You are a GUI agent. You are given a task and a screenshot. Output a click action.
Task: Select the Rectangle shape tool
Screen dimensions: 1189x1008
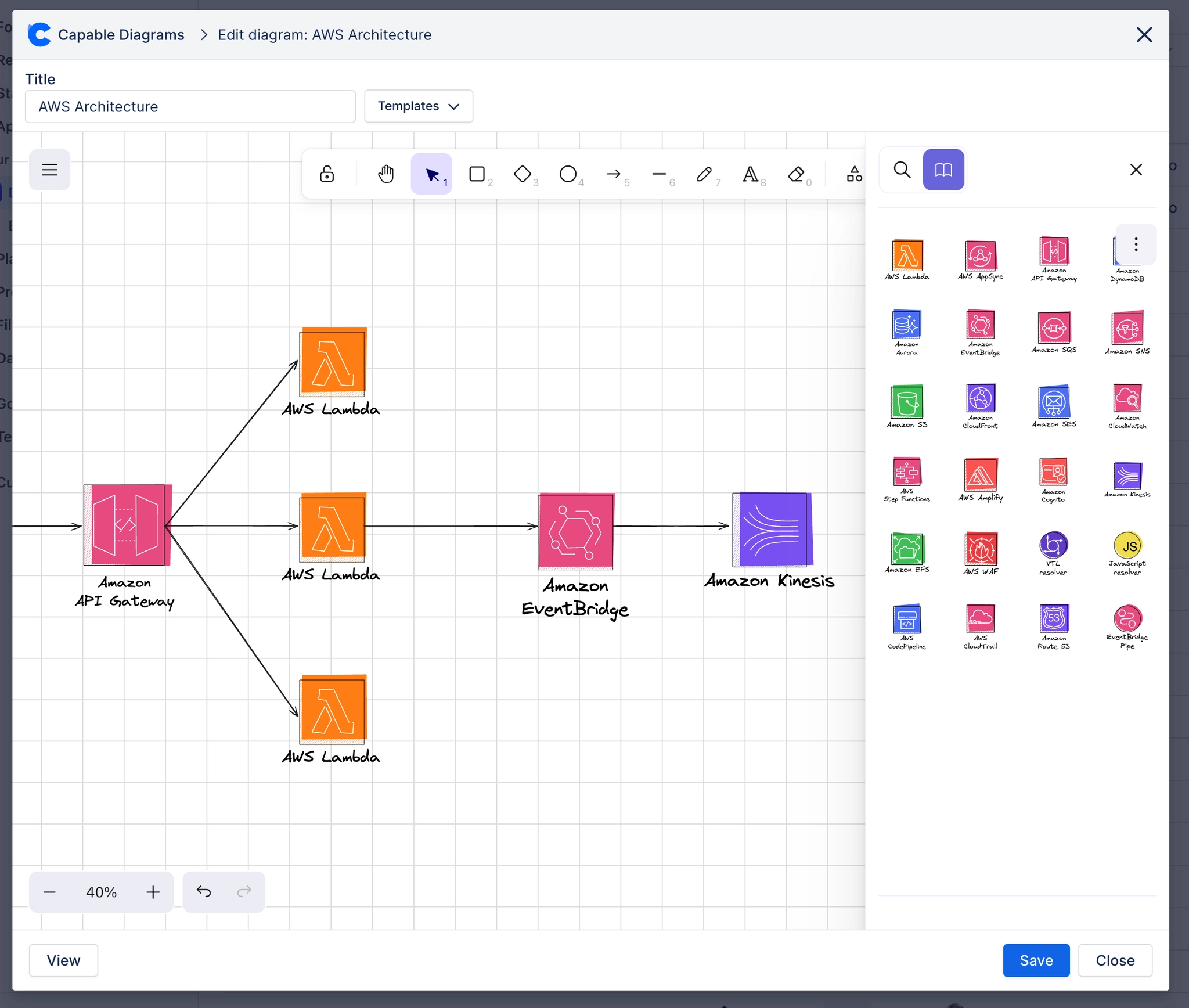477,174
